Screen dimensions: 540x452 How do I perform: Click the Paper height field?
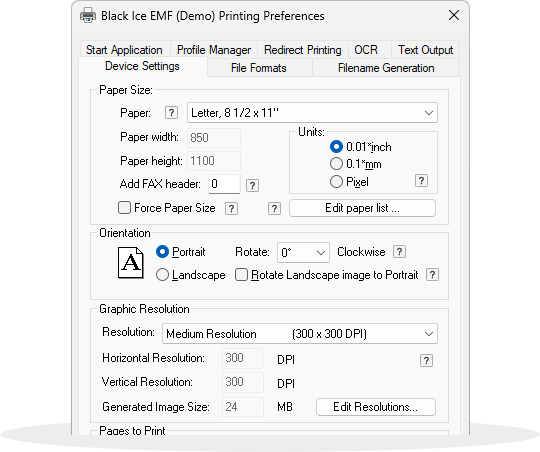[214, 161]
